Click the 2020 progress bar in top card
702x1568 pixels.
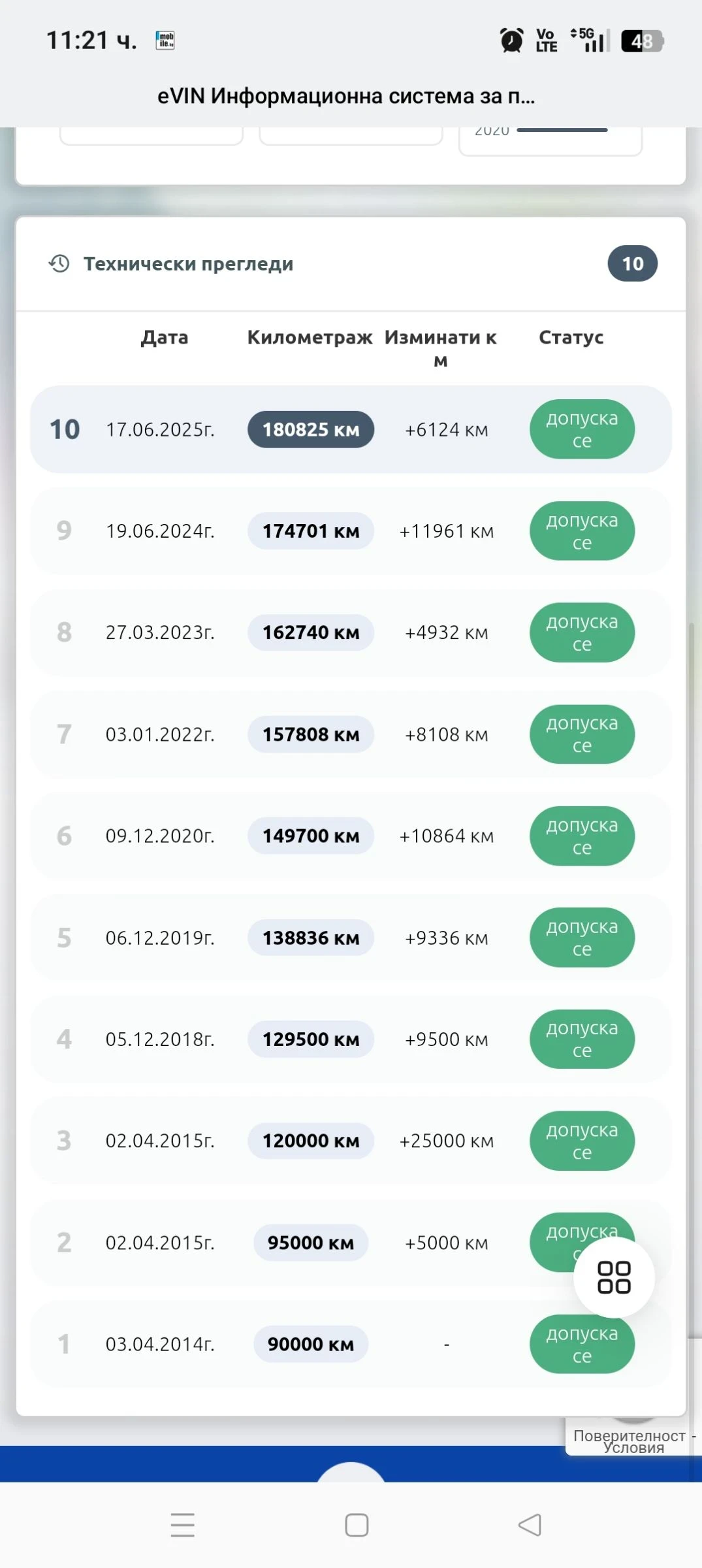coord(562,131)
